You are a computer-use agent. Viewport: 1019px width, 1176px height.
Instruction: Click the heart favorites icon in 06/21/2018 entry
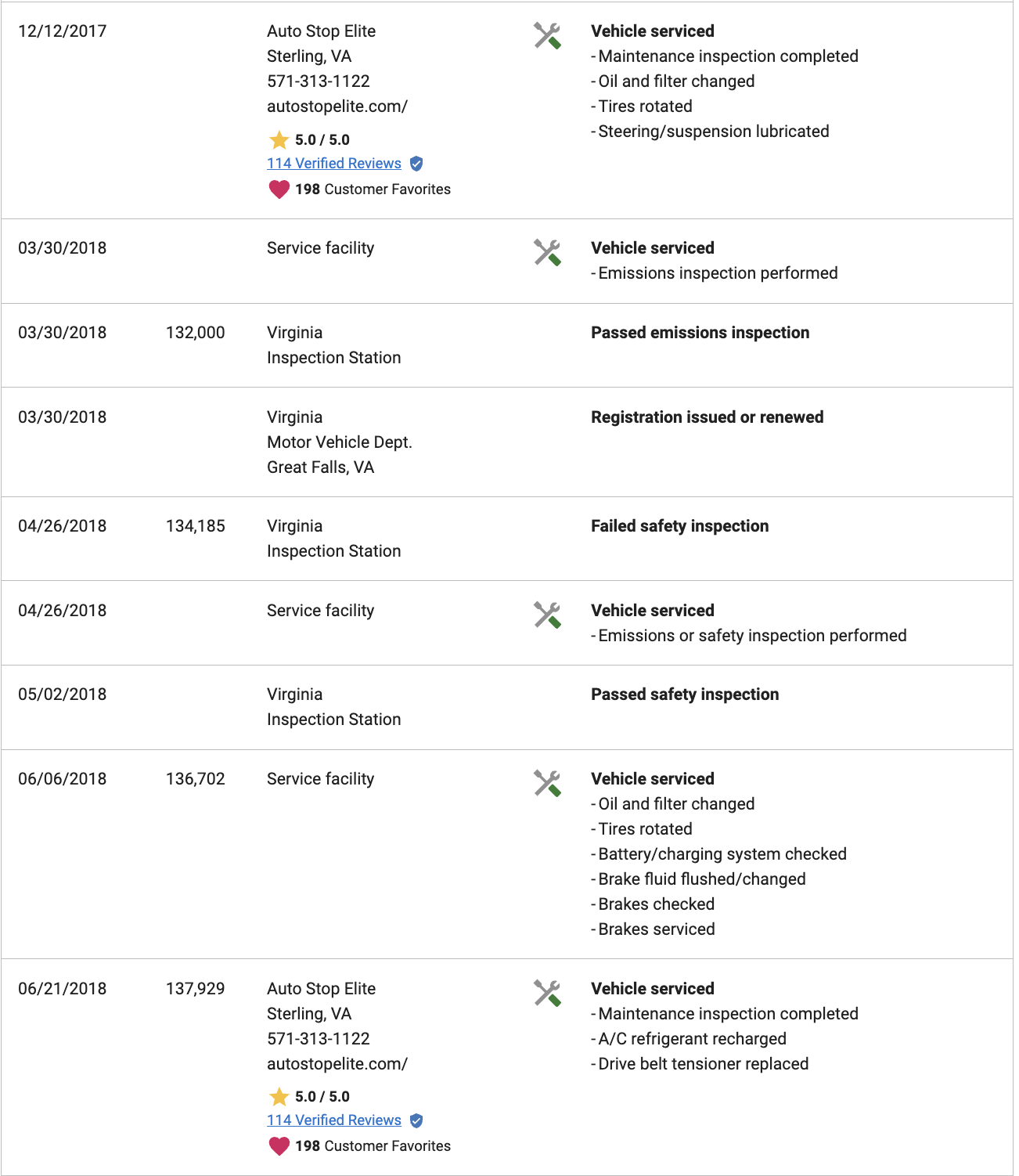[279, 1146]
